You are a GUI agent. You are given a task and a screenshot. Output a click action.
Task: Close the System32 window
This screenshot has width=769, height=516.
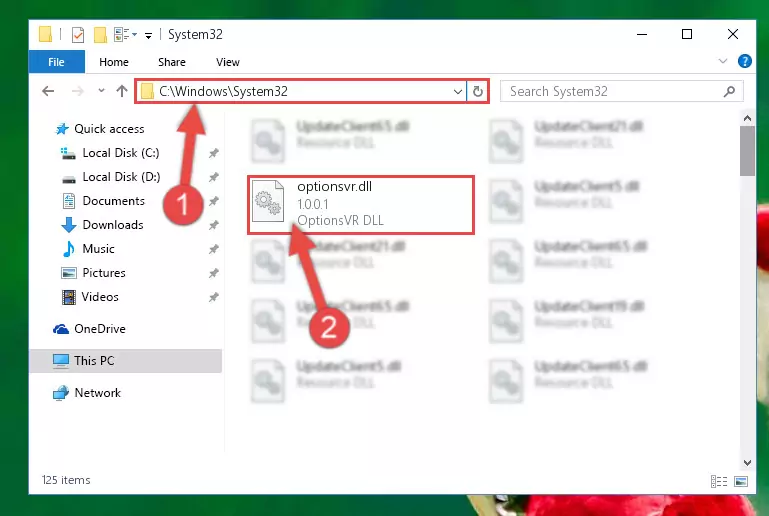733,34
